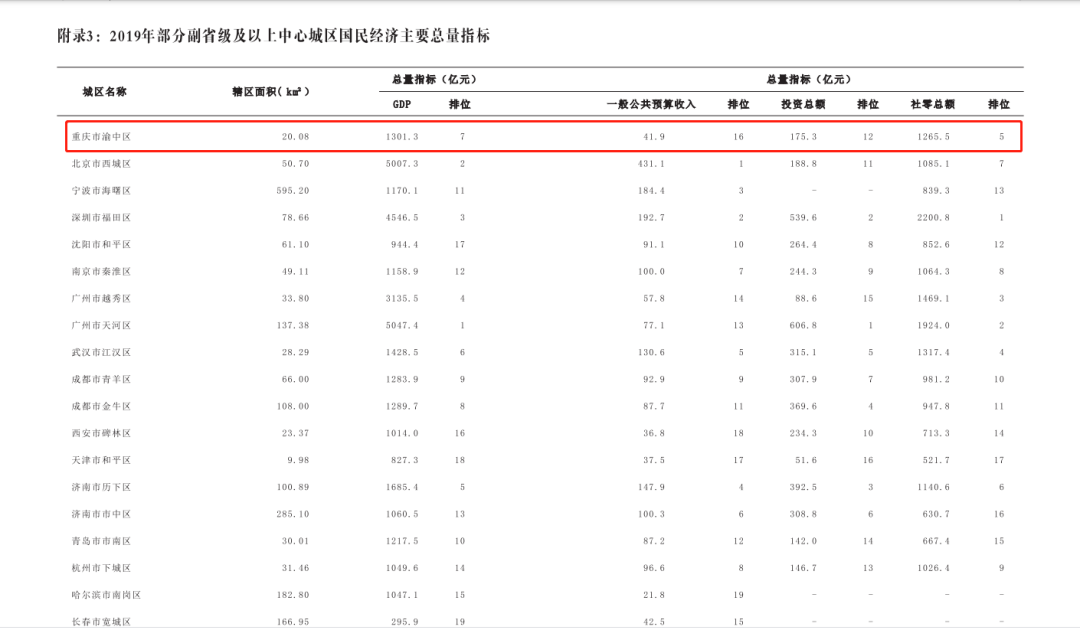This screenshot has height=630, width=1080.
Task: Click the 社零总额 column header
Action: 932,104
